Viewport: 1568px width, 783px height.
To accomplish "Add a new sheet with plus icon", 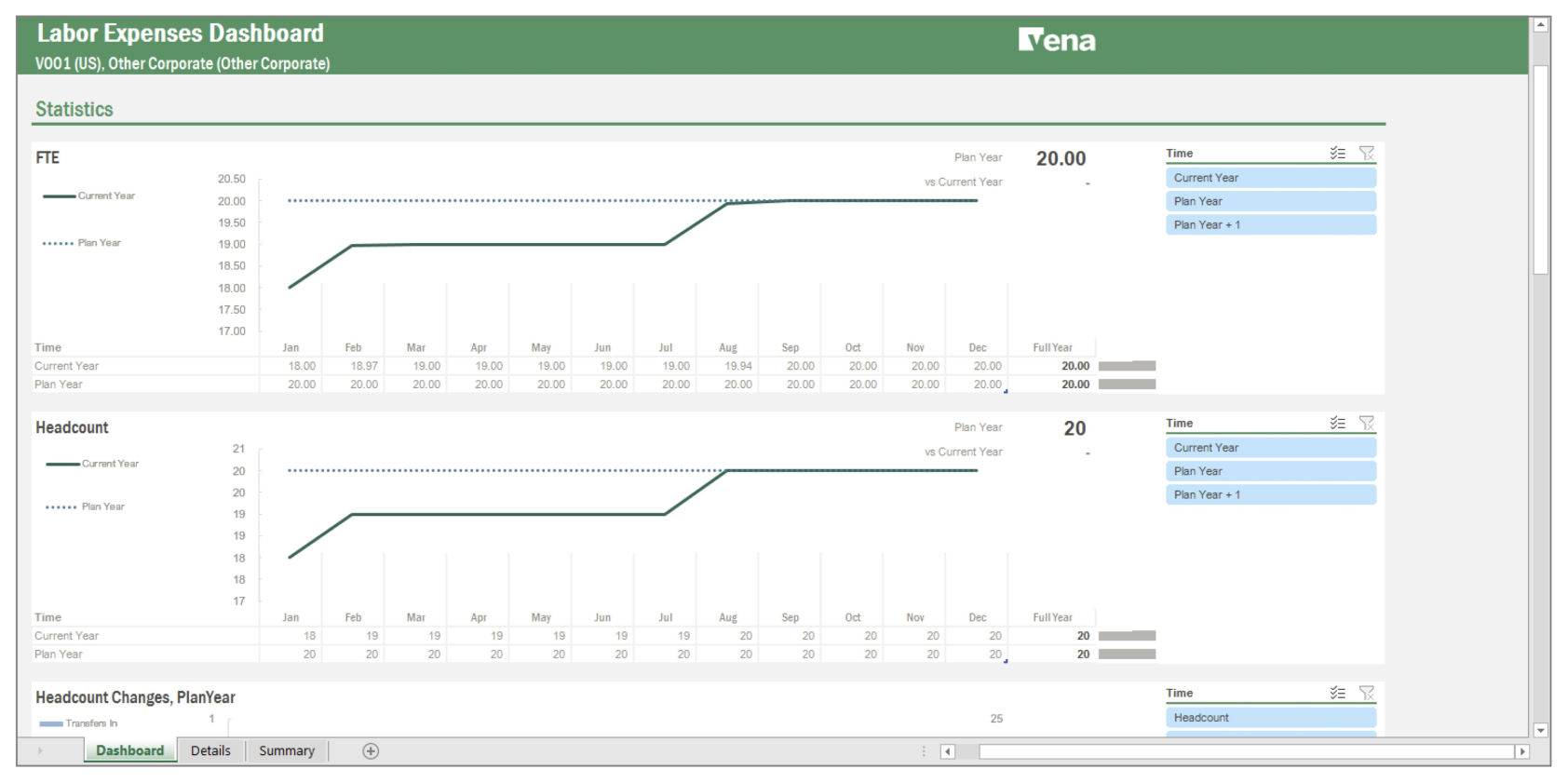I will coord(371,751).
